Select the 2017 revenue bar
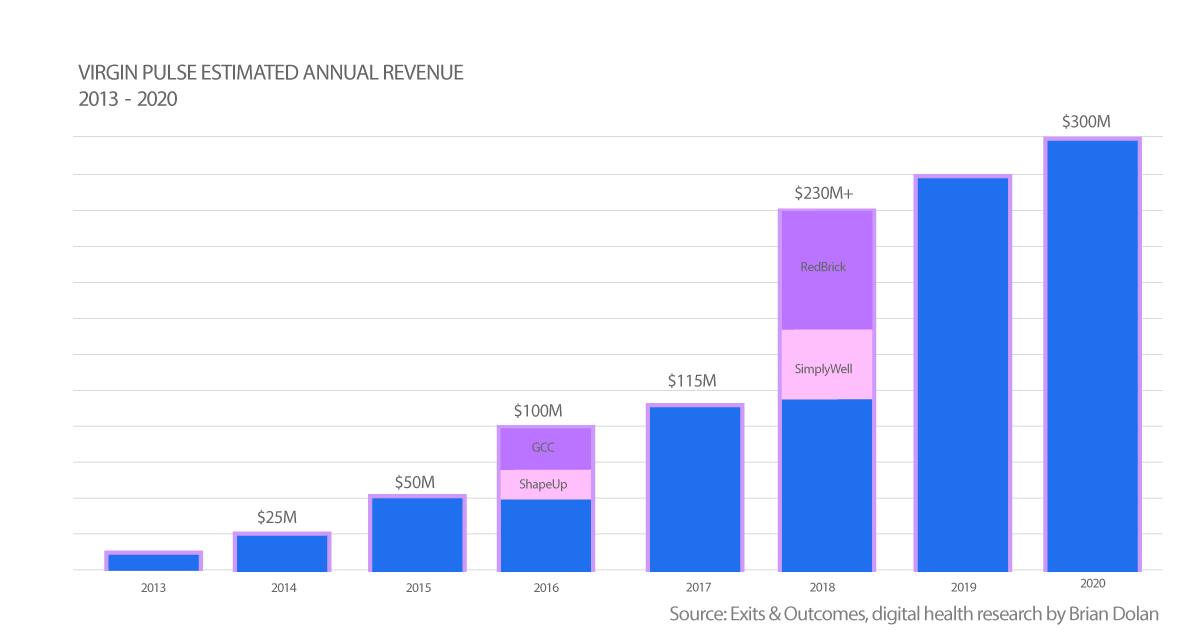 click(x=694, y=488)
